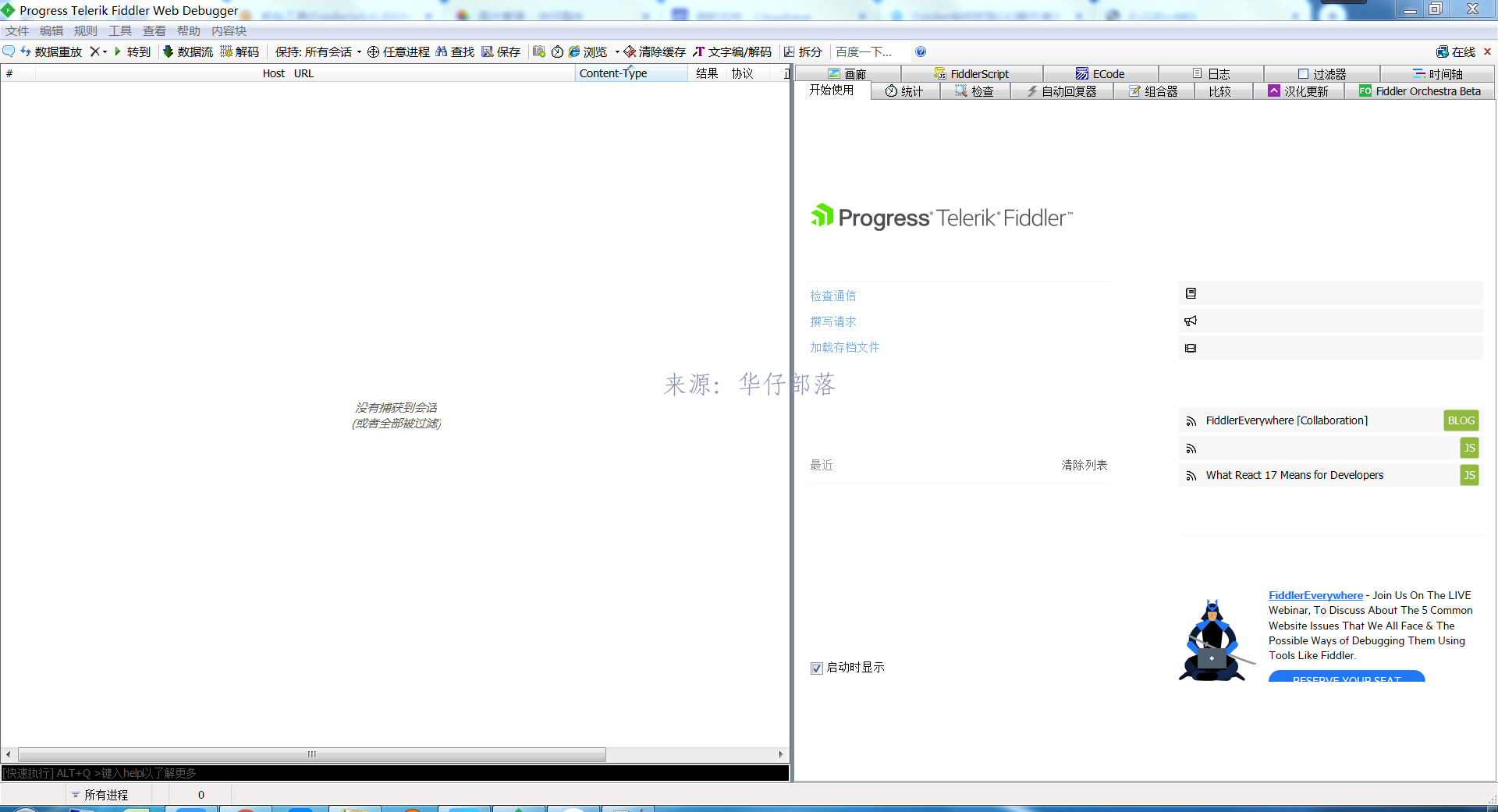The image size is (1498, 812).
Task: Switch to the 画廊 (Gallery) tab
Action: pos(847,73)
